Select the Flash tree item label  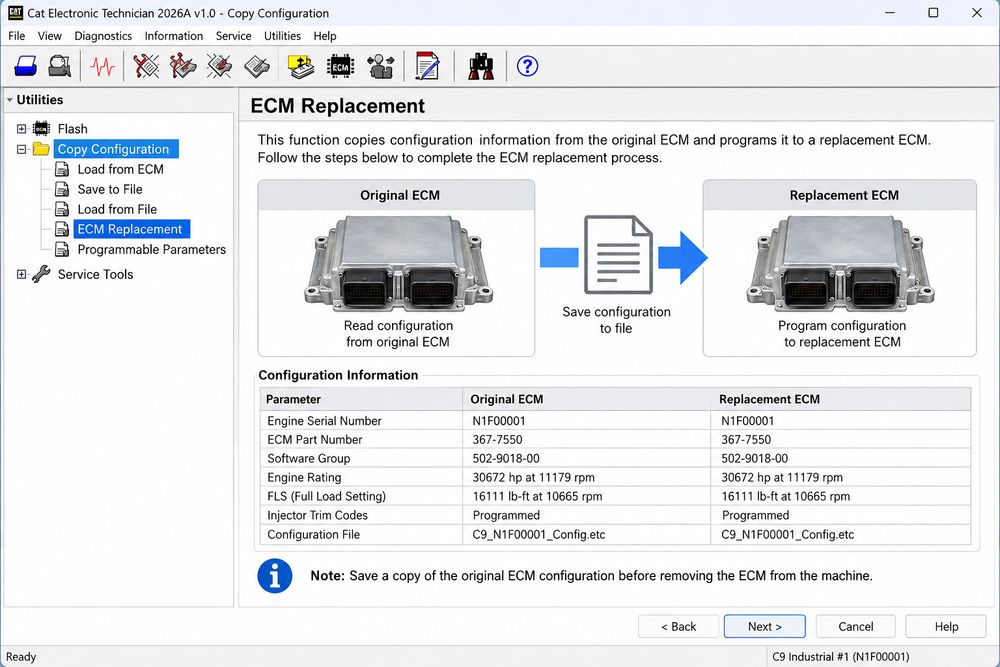pyautogui.click(x=72, y=129)
